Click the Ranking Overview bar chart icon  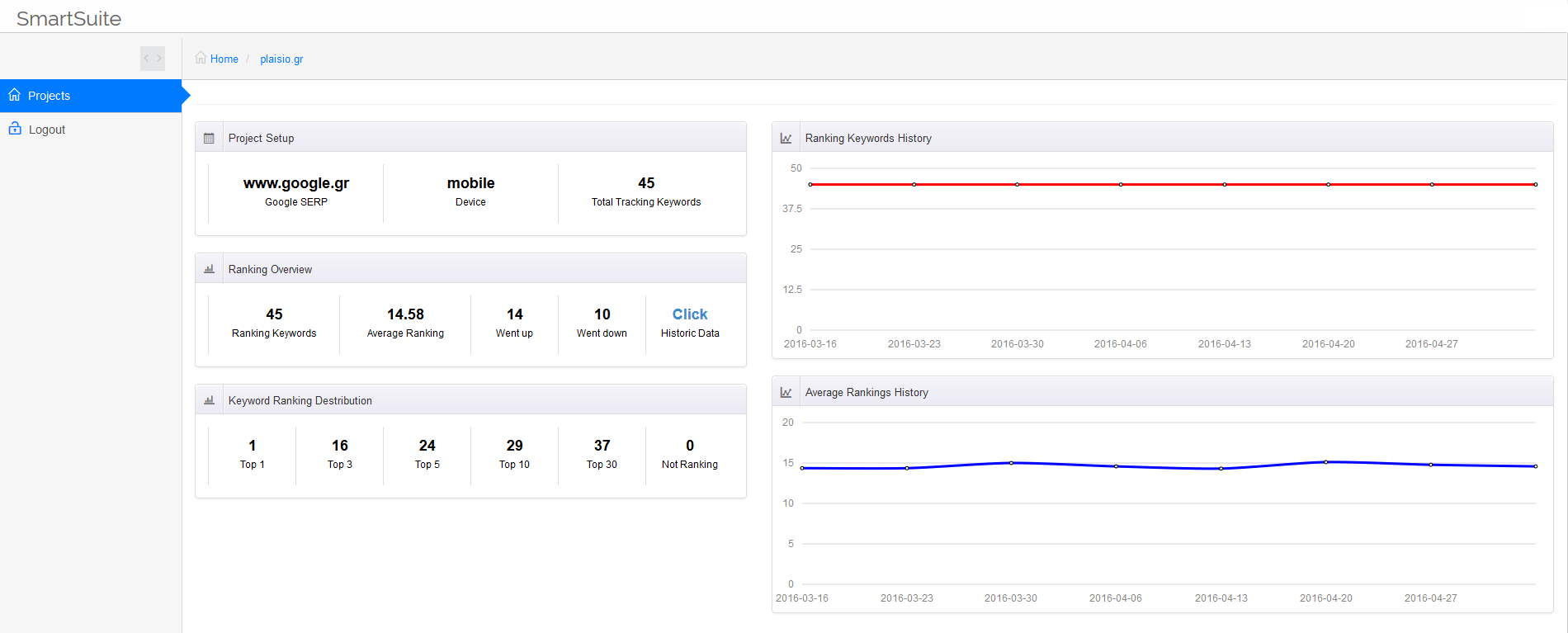(x=209, y=269)
